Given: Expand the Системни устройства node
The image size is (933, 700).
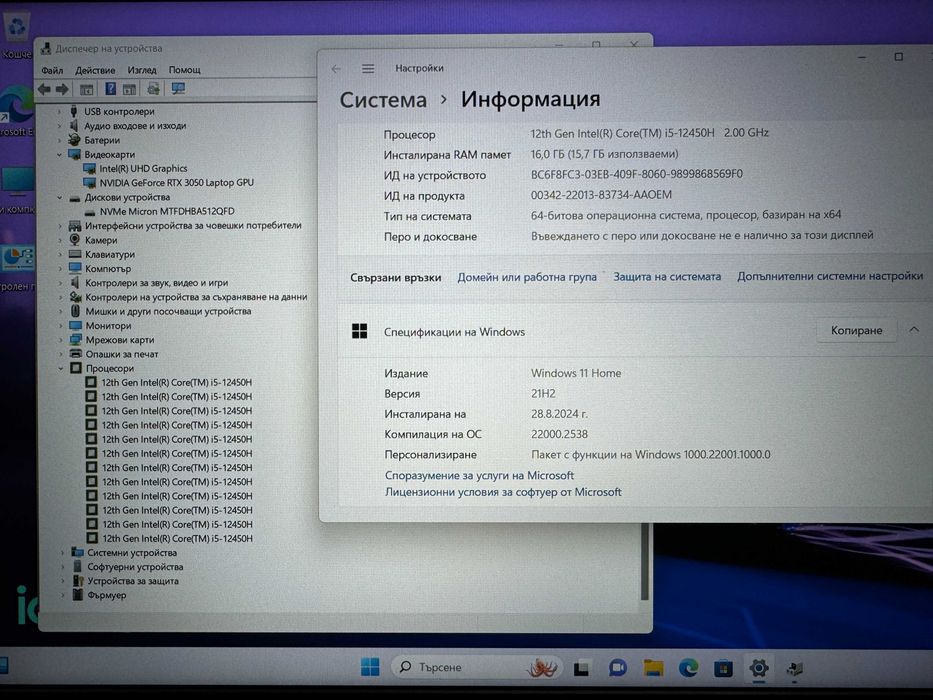Looking at the screenshot, I should pyautogui.click(x=62, y=552).
